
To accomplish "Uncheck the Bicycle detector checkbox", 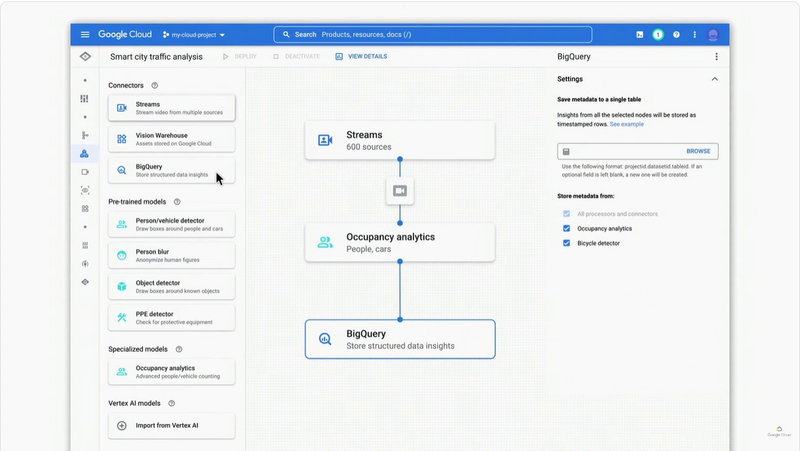I will click(566, 243).
